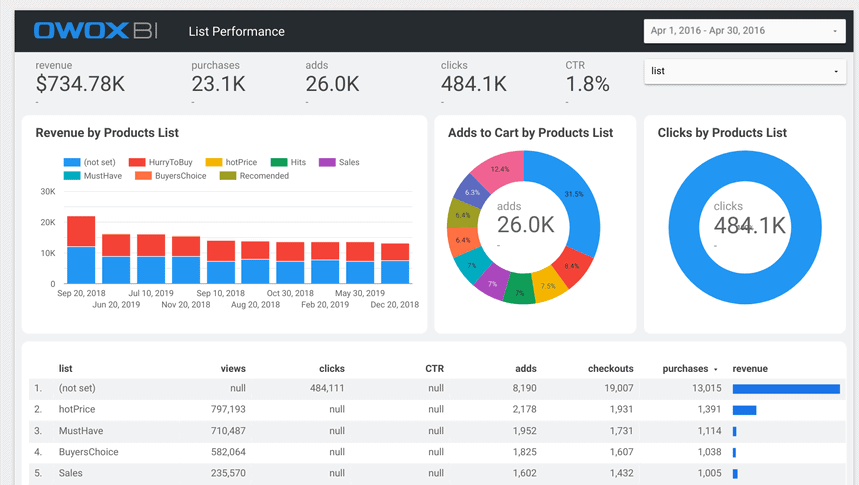This screenshot has height=485, width=859.
Task: Click the 1,005 purchases cell
Action: tap(710, 473)
